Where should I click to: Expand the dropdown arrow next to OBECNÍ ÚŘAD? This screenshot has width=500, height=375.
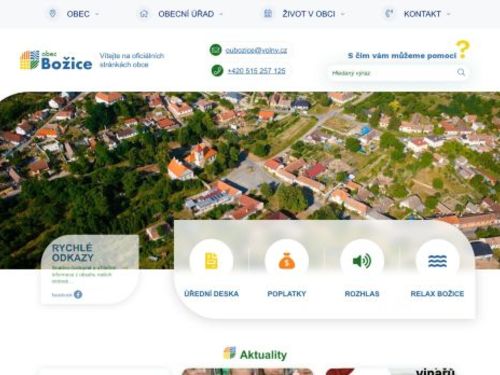pyautogui.click(x=221, y=14)
